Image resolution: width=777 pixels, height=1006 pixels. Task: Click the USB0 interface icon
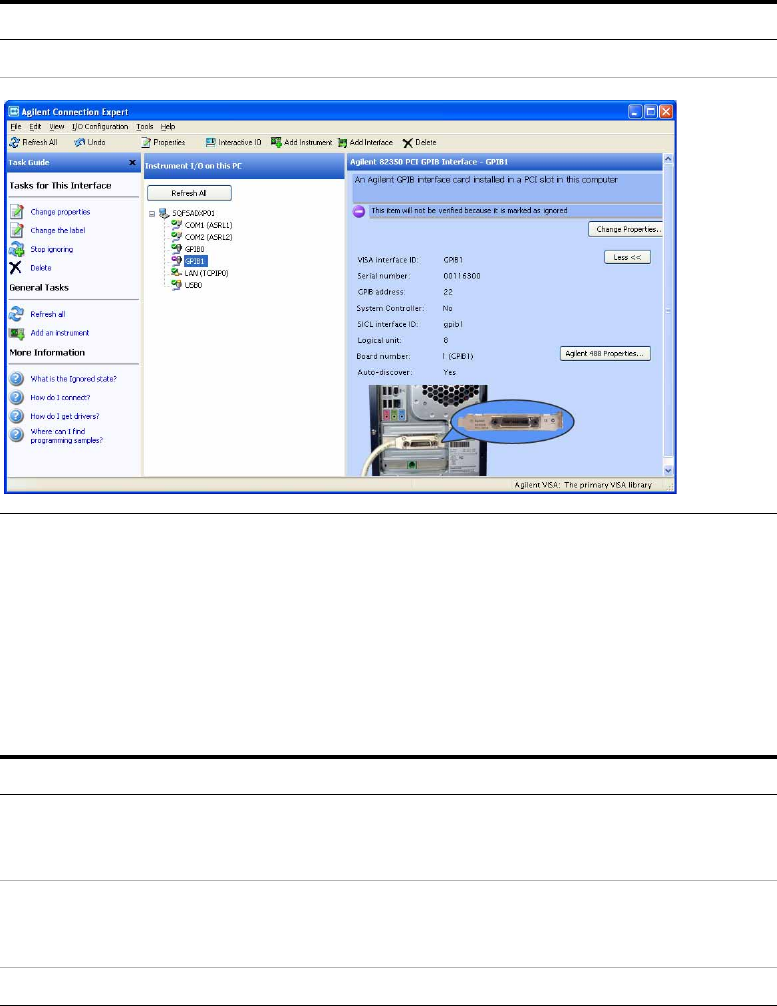tap(176, 285)
